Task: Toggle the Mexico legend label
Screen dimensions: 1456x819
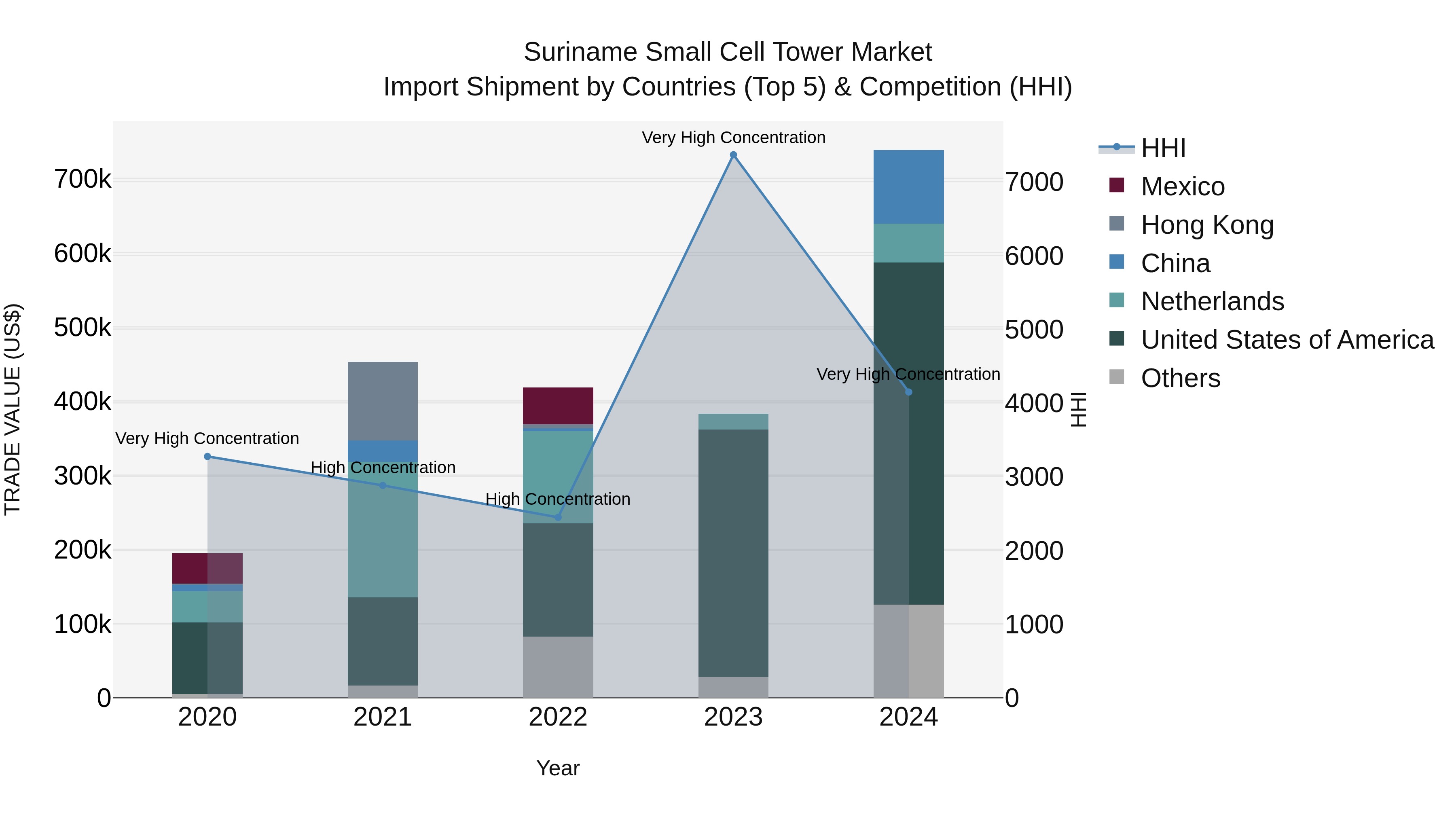Action: pos(1183,186)
